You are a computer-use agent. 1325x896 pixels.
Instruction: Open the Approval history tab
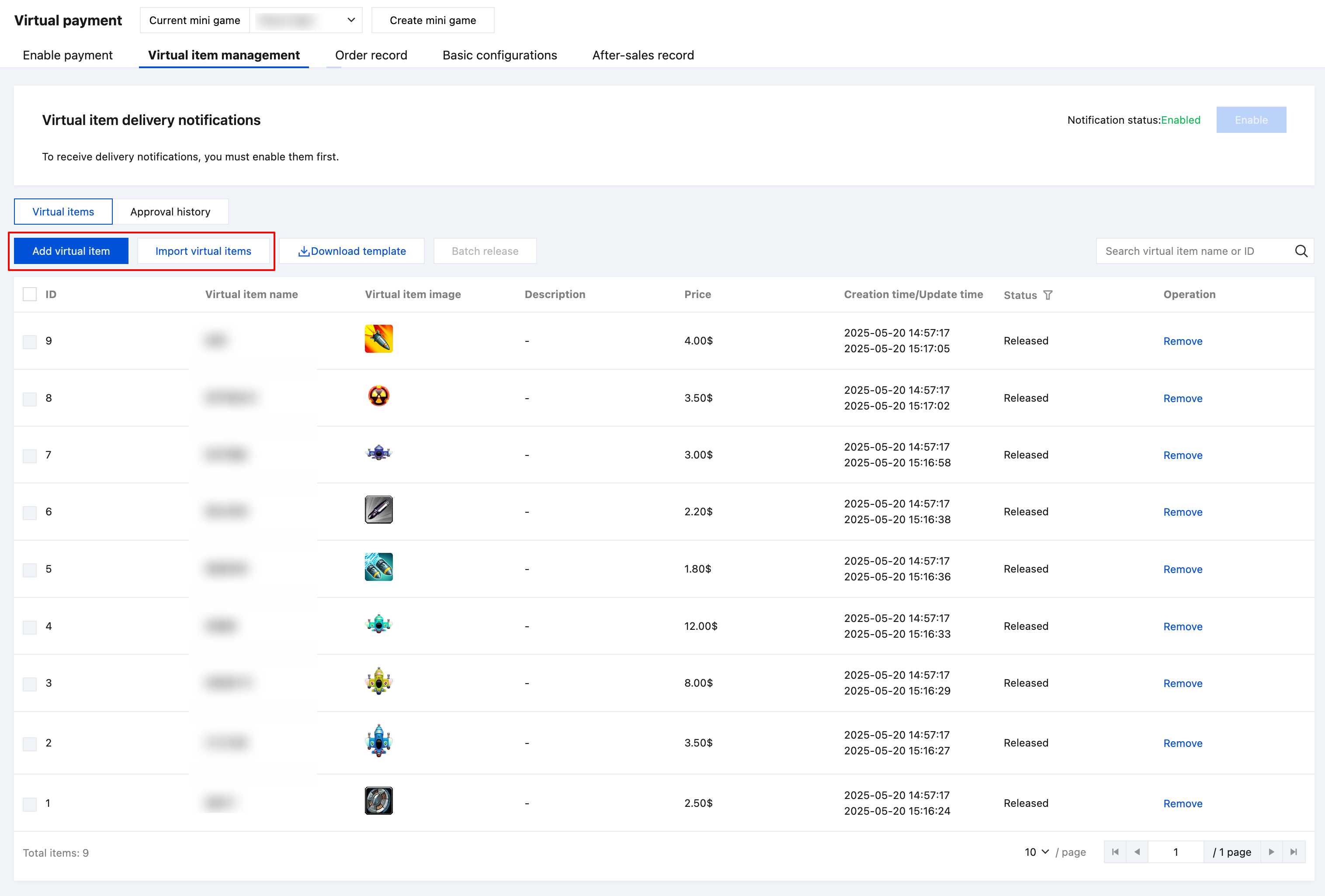[170, 212]
